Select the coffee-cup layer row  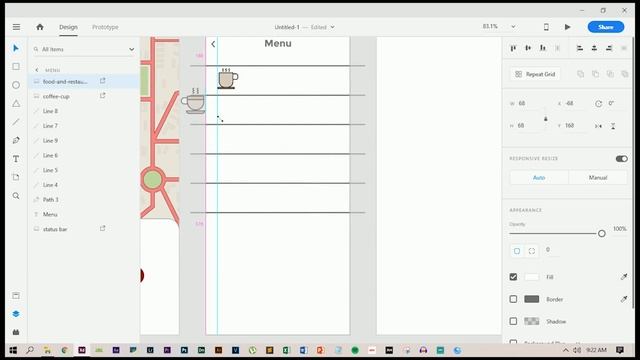coord(84,96)
